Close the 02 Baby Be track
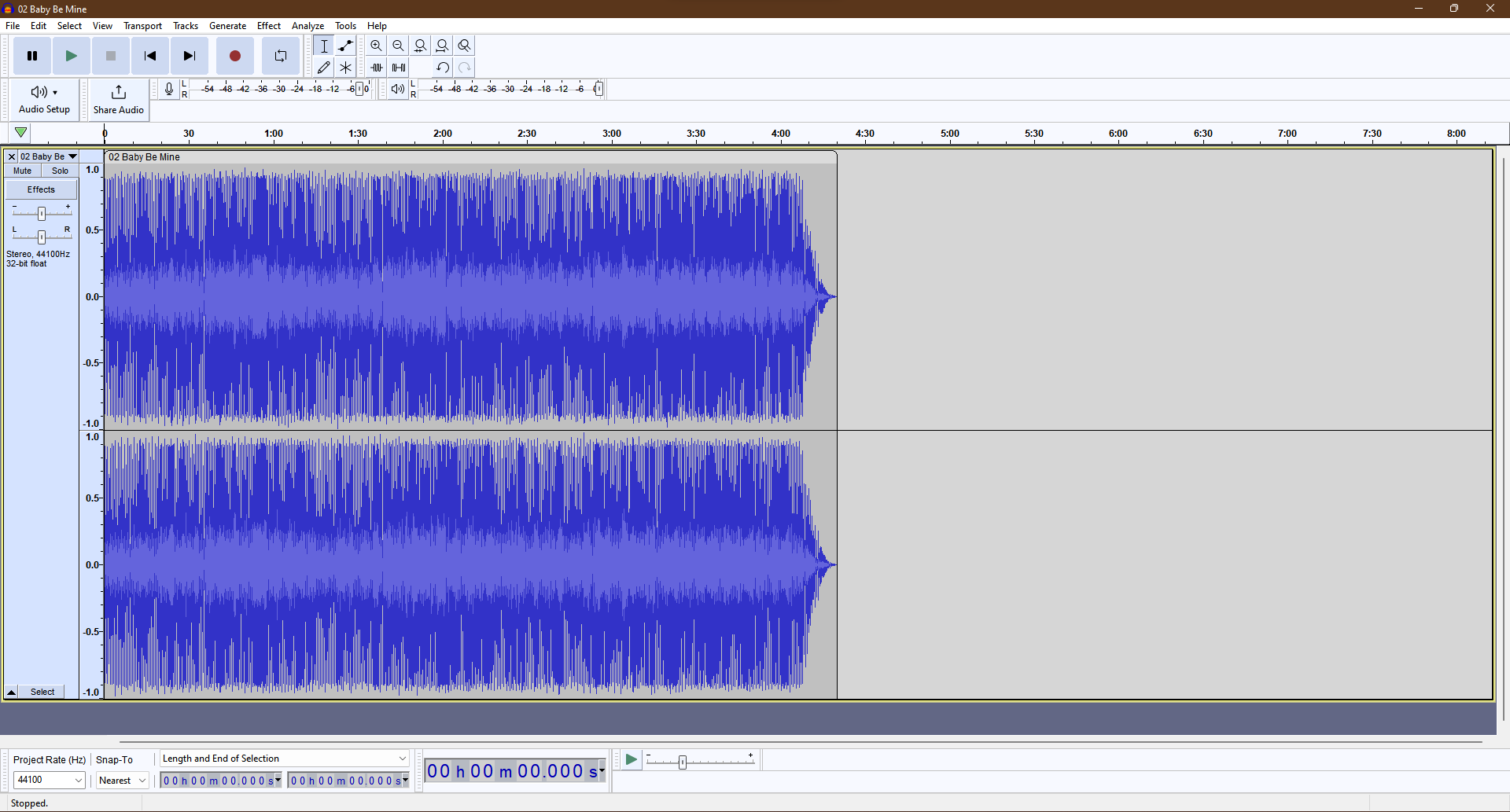Image resolution: width=1510 pixels, height=812 pixels. click(x=12, y=156)
